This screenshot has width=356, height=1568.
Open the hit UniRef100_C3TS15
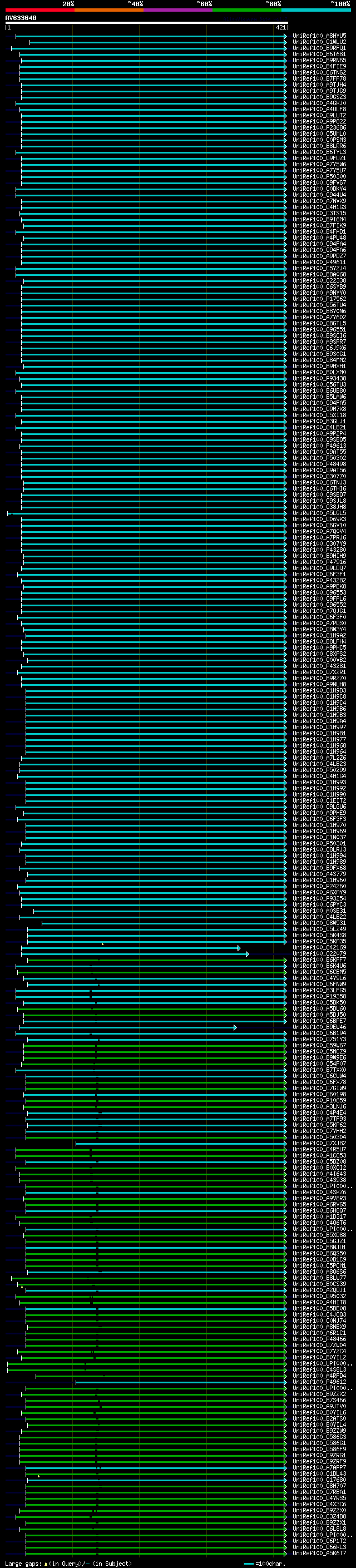tap(319, 213)
